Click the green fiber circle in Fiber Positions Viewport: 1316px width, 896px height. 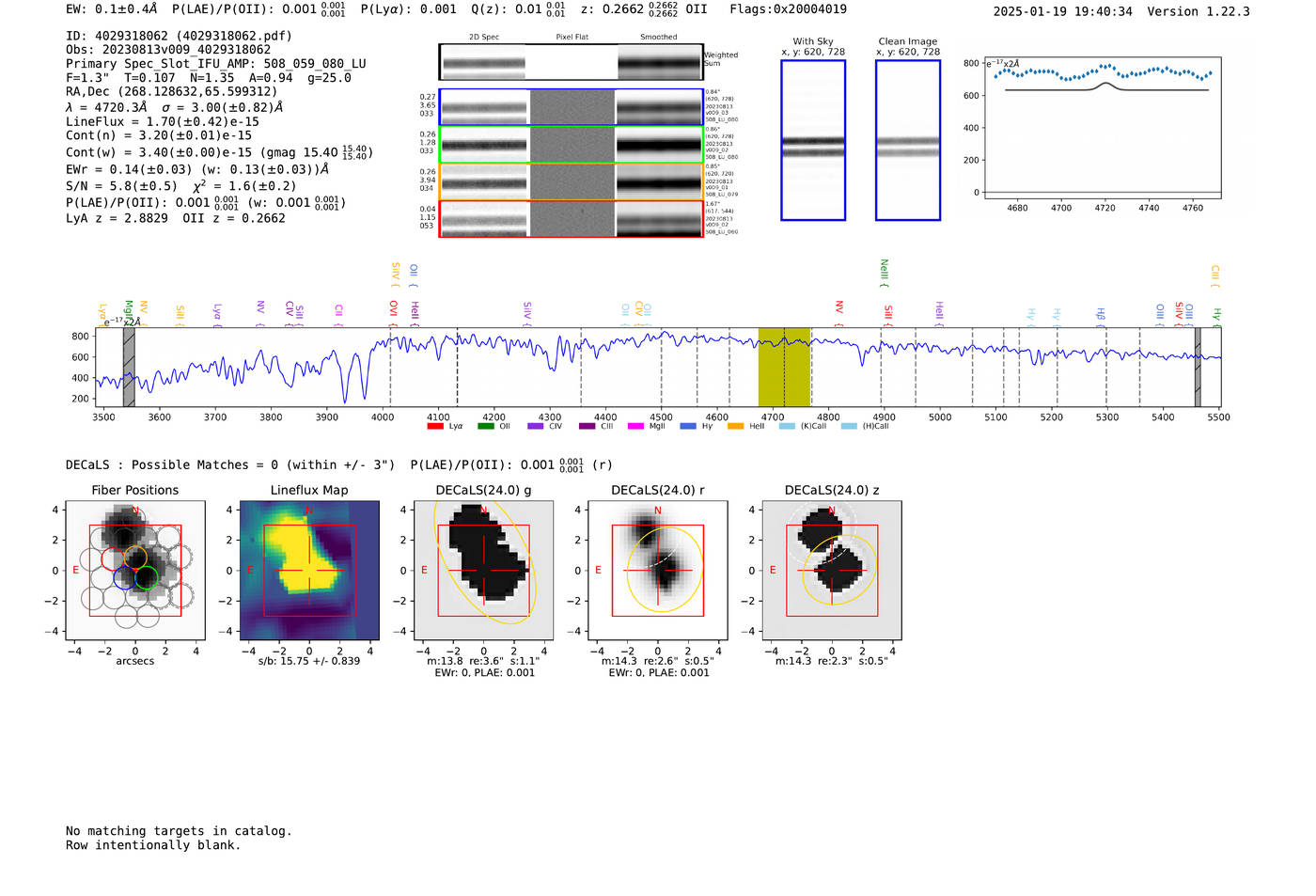point(146,578)
